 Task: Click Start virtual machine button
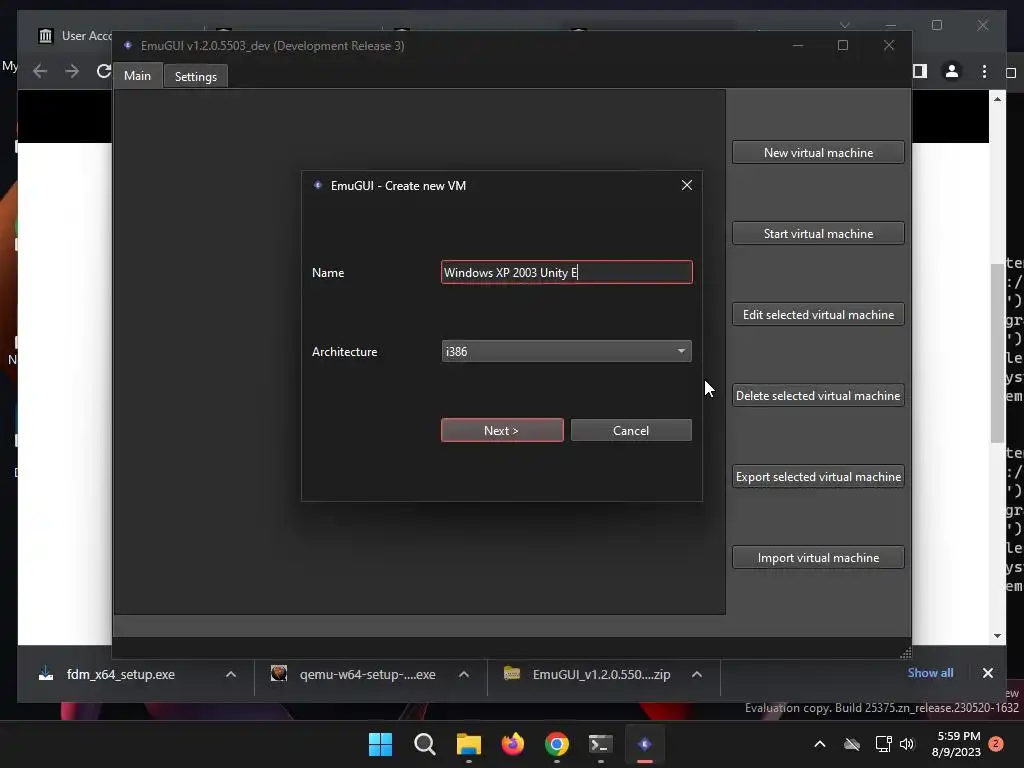click(x=818, y=233)
